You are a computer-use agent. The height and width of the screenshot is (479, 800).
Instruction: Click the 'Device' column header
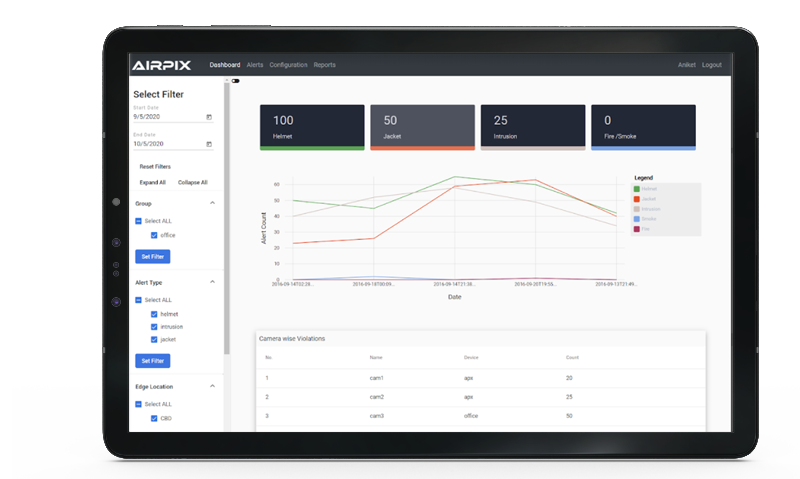pos(471,358)
